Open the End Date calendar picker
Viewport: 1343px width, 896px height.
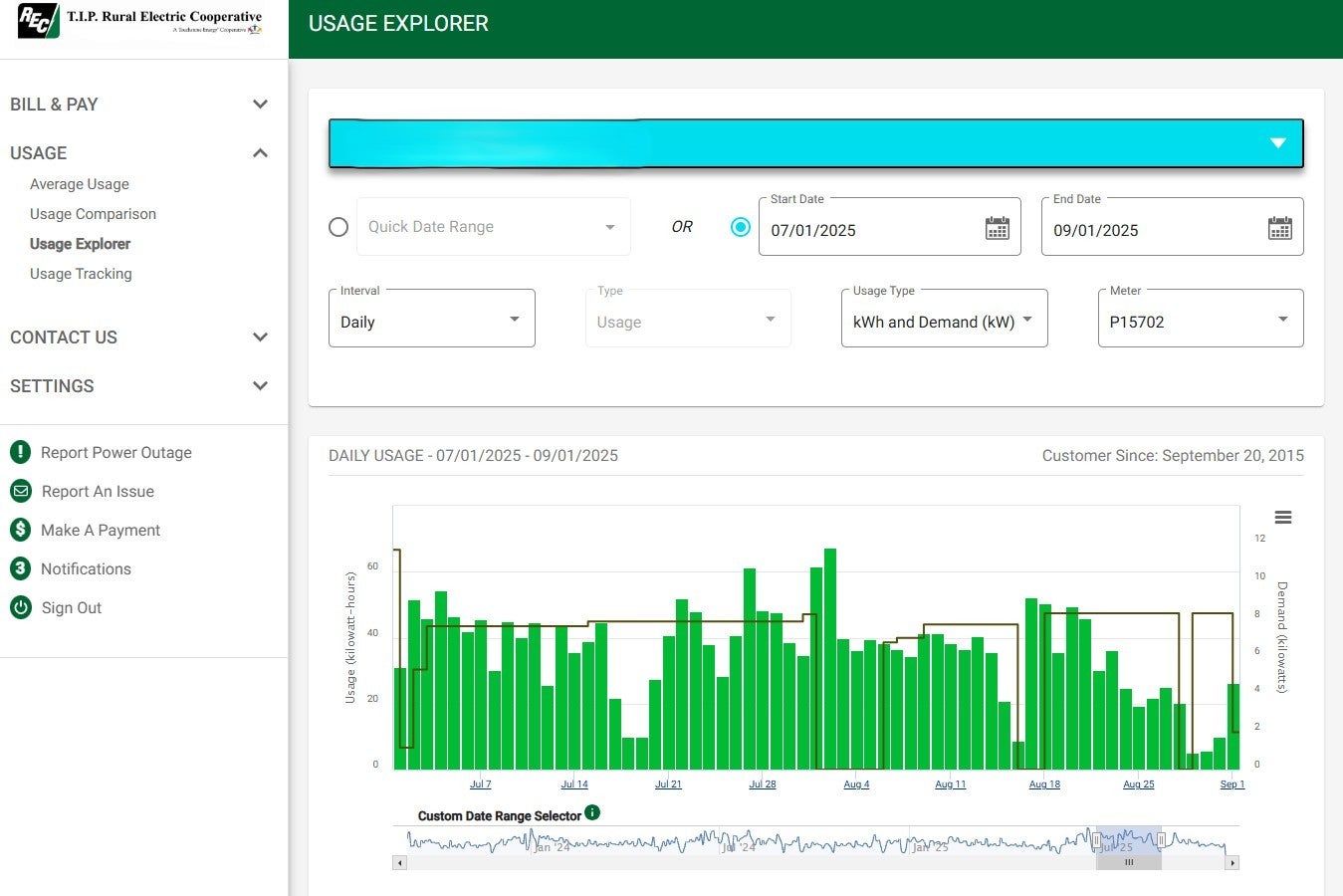(x=1279, y=228)
